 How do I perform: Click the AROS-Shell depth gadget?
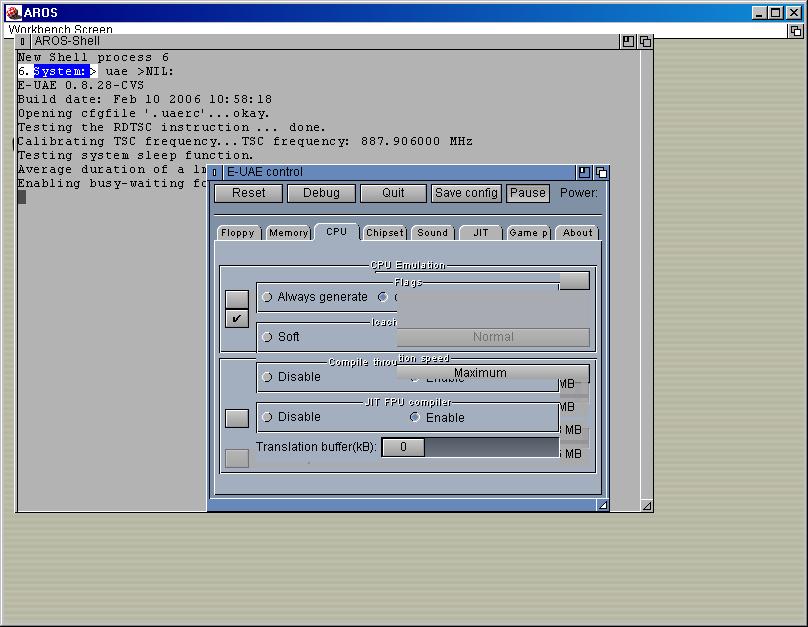click(645, 41)
